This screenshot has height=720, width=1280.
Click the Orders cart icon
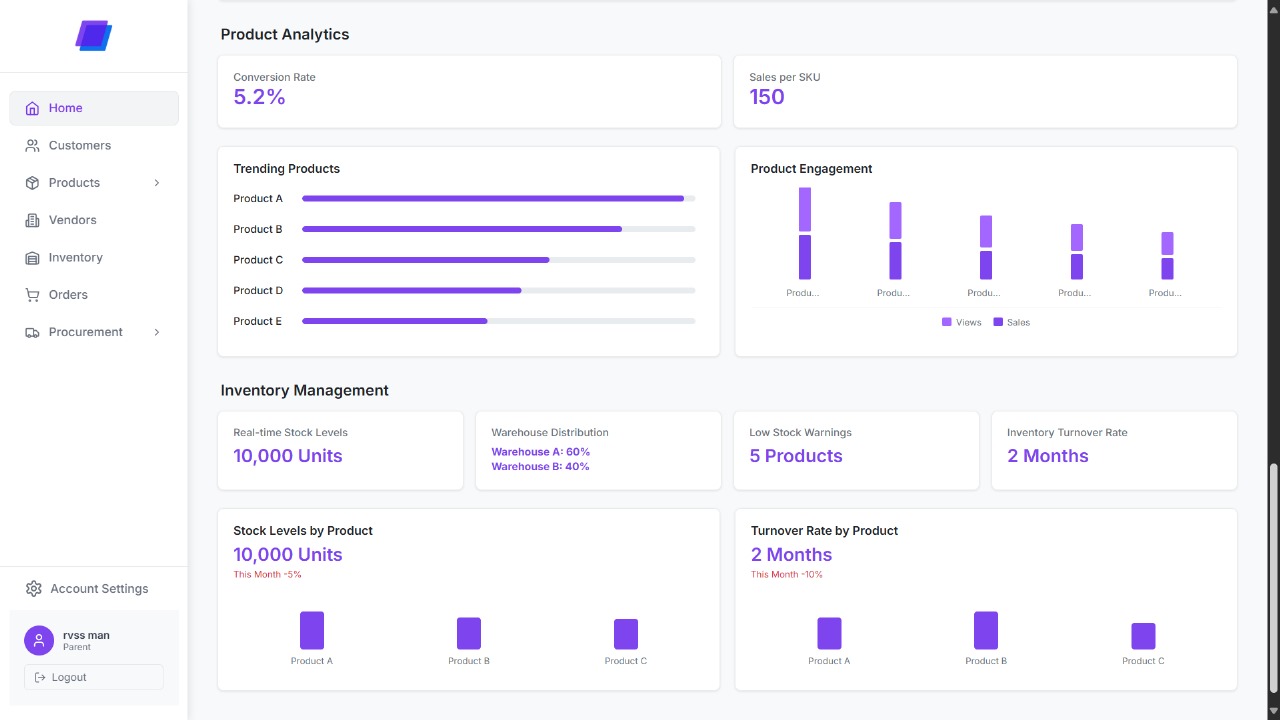[x=32, y=294]
